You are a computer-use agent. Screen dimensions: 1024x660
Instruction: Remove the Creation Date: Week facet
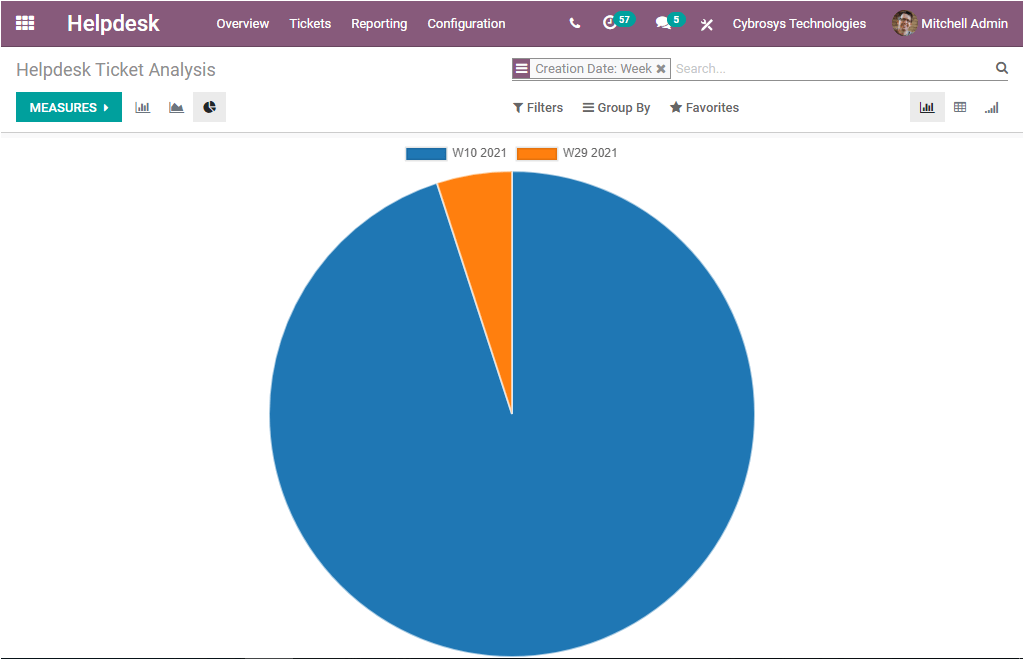point(661,69)
